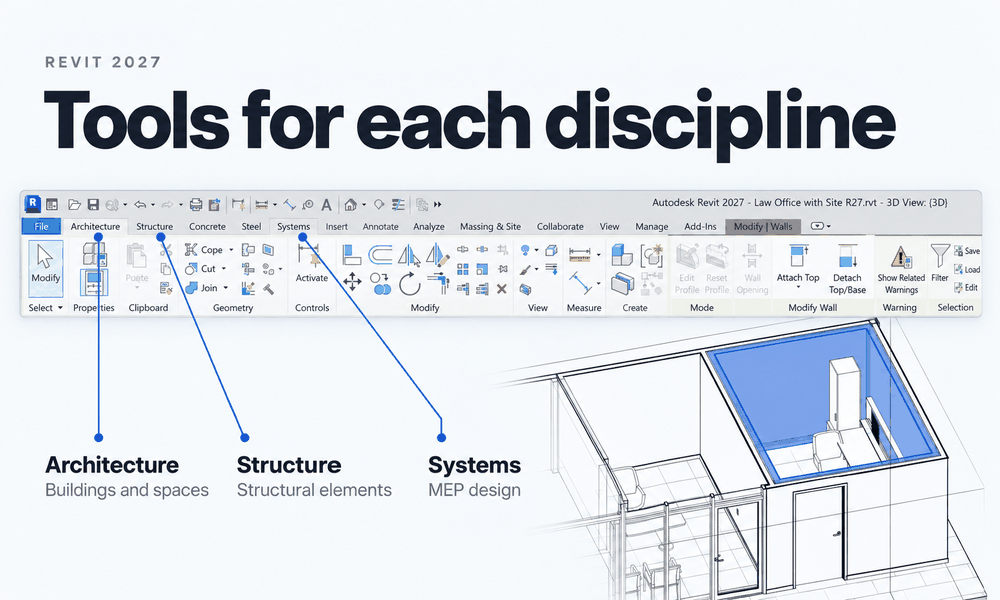Select the Move four-arrow tool
Viewport: 1000px width, 600px height.
point(352,282)
